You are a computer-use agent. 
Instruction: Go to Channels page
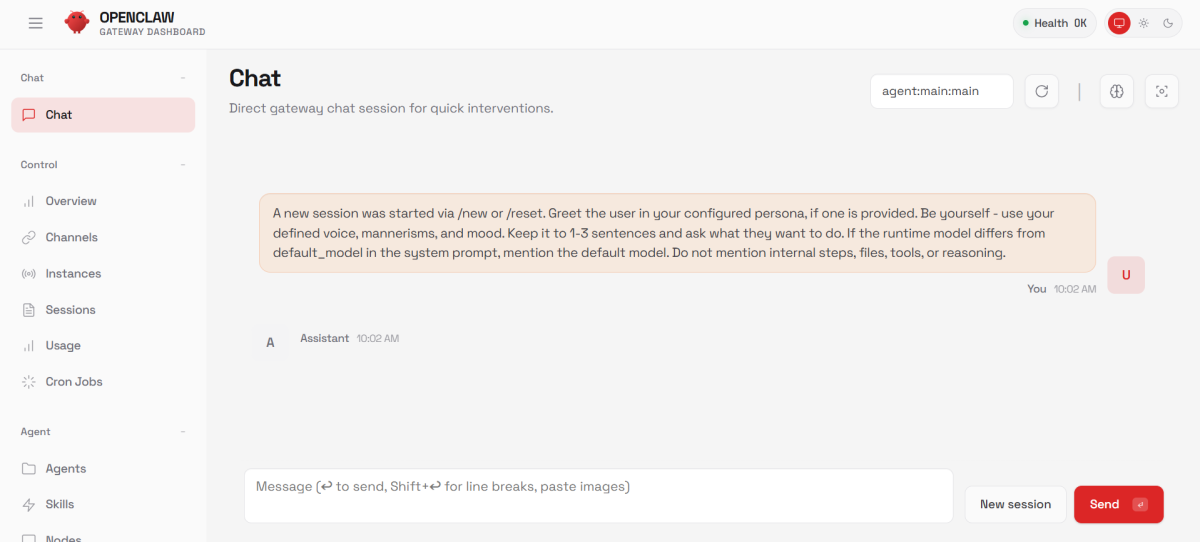[71, 237]
